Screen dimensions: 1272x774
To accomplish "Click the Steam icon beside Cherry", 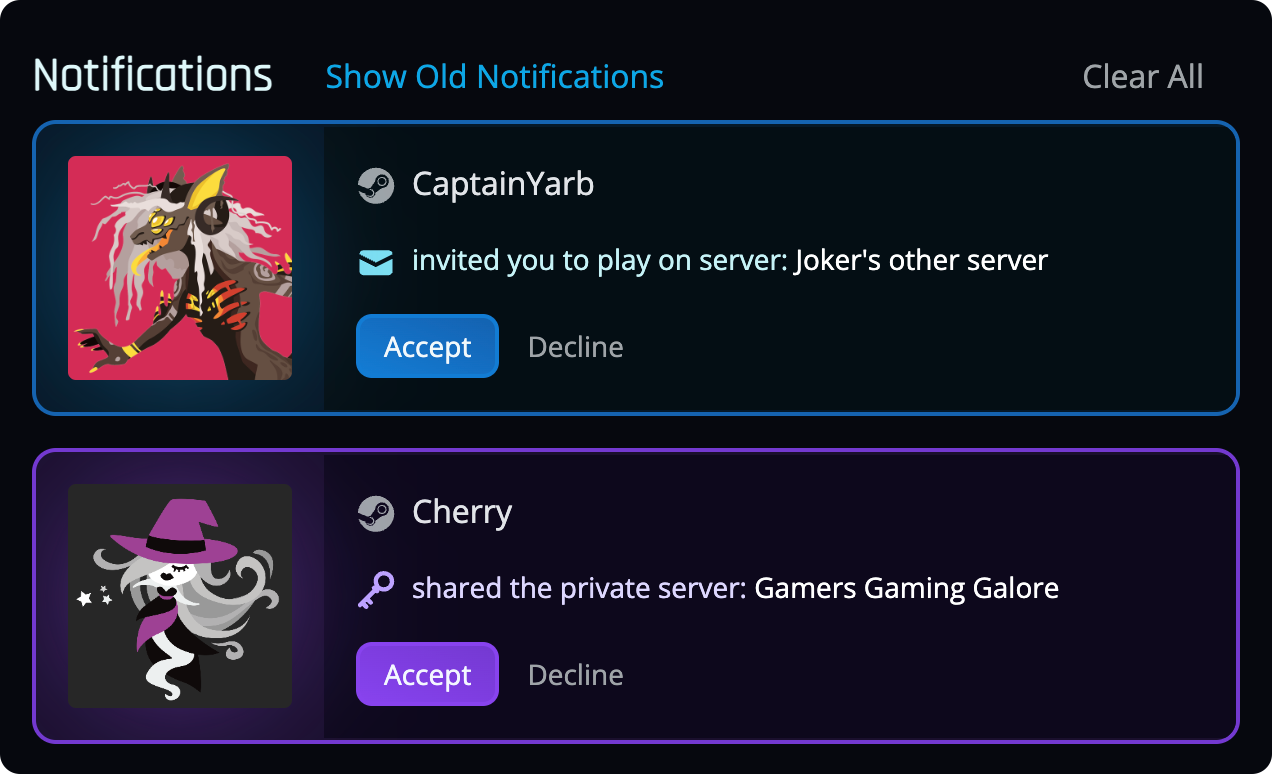I will [376, 513].
